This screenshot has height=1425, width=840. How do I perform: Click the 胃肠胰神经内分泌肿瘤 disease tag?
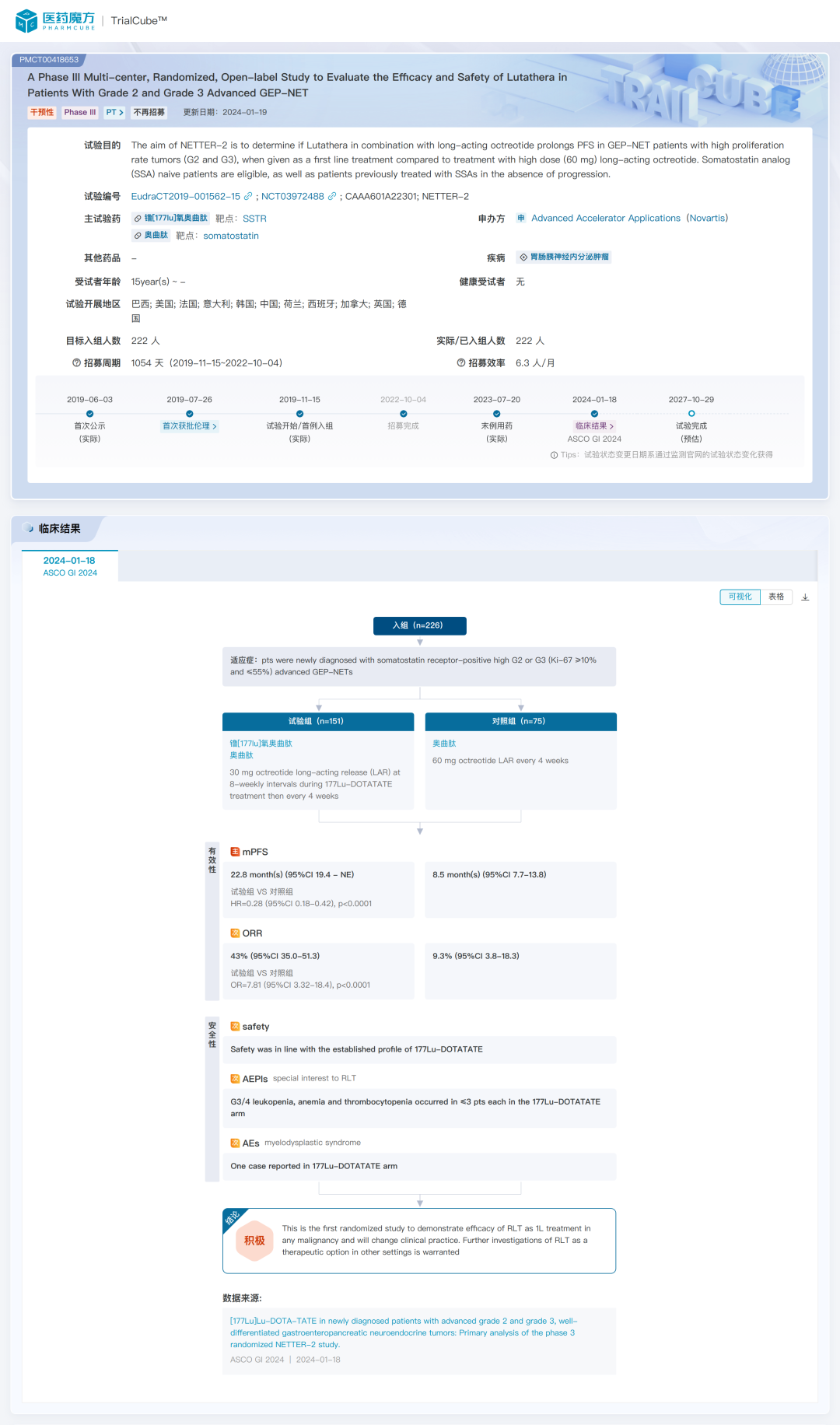click(565, 257)
